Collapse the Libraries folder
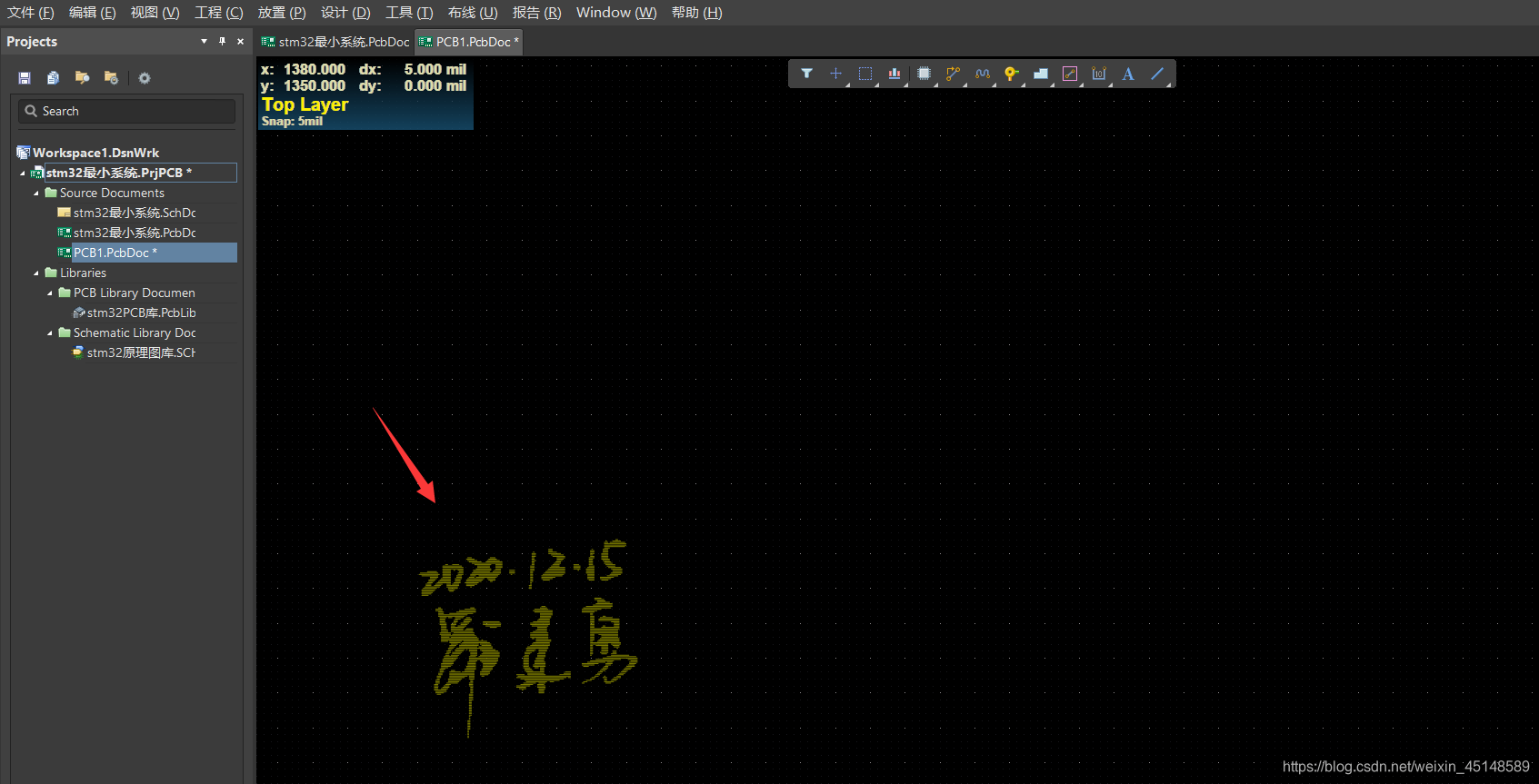1539x784 pixels. pyautogui.click(x=36, y=273)
